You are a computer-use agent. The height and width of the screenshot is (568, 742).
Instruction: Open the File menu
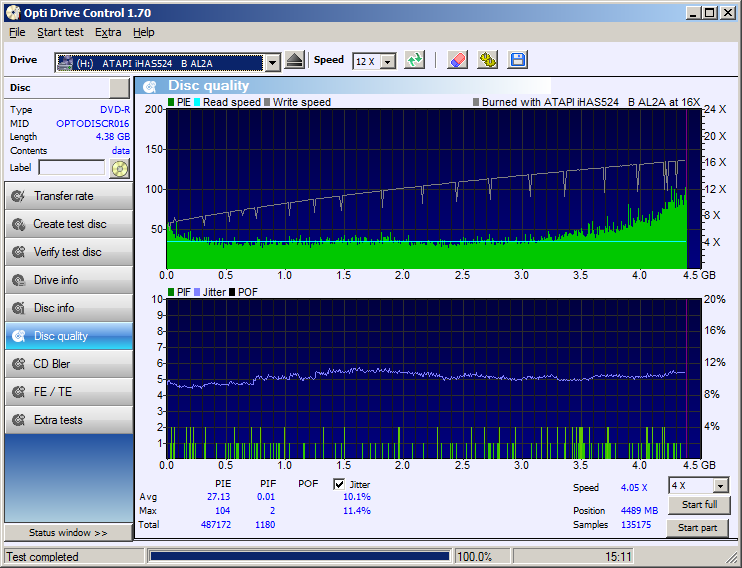(17, 32)
